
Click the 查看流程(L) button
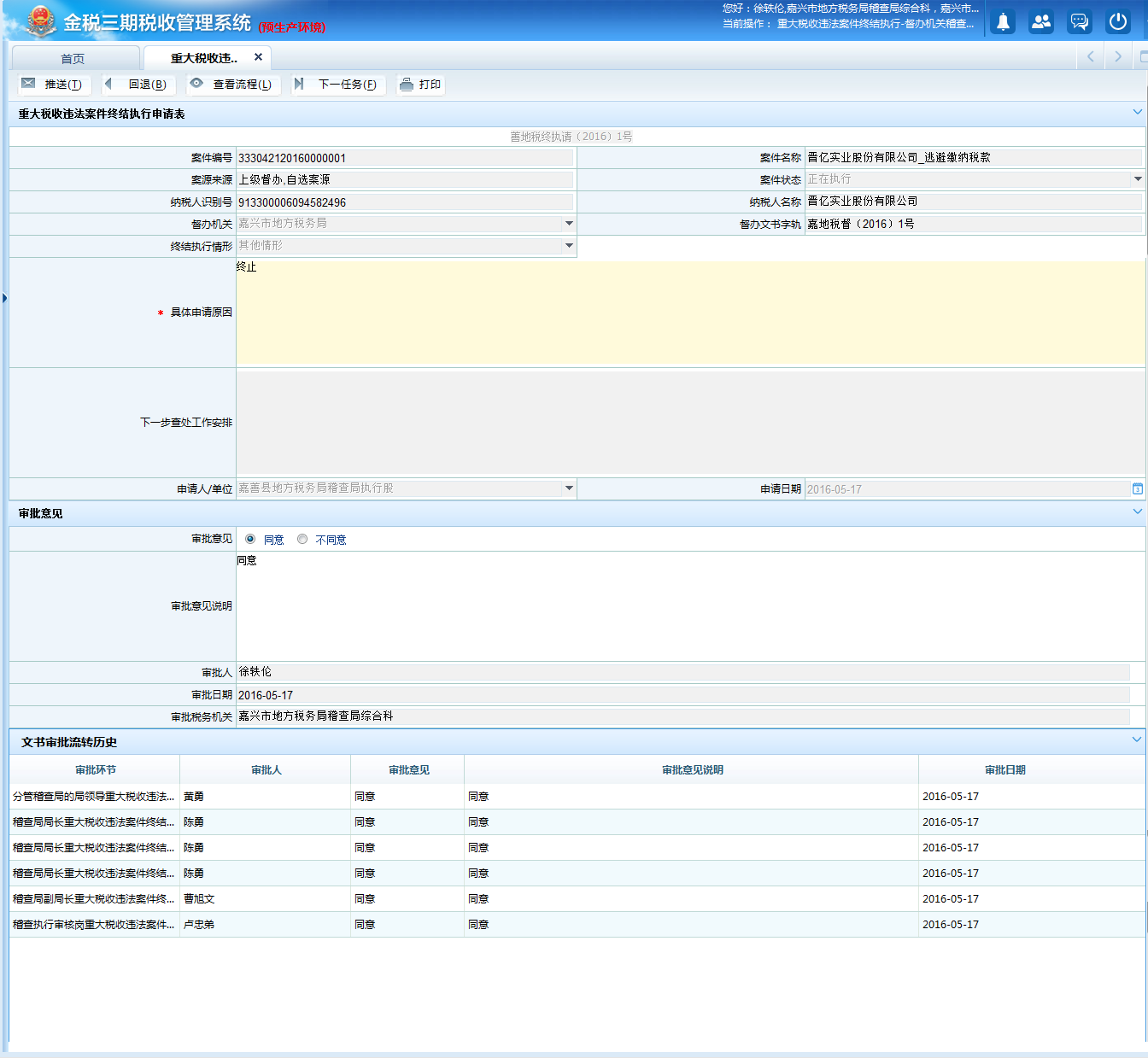(232, 85)
